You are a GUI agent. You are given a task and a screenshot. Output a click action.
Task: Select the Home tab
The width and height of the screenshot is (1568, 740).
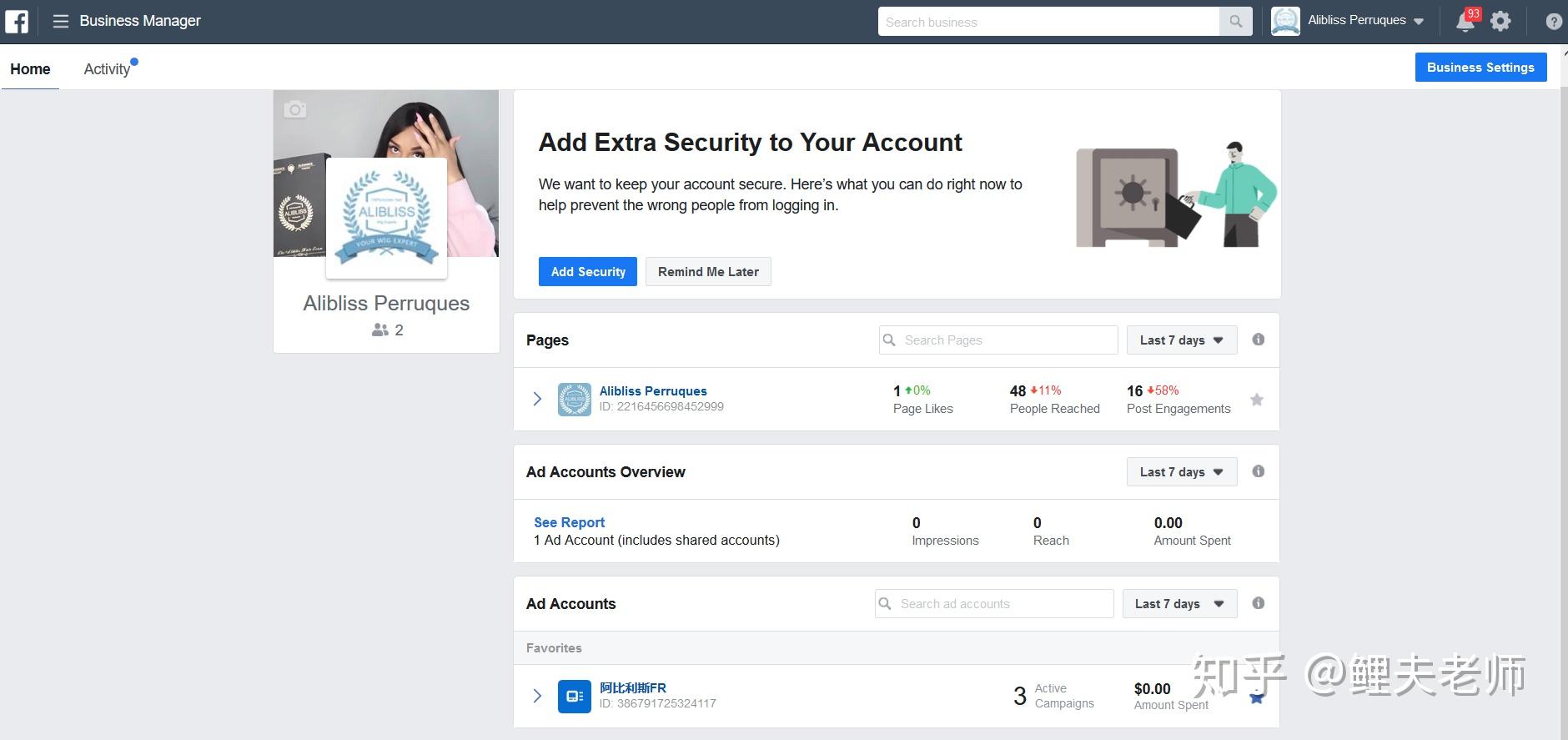coord(30,69)
